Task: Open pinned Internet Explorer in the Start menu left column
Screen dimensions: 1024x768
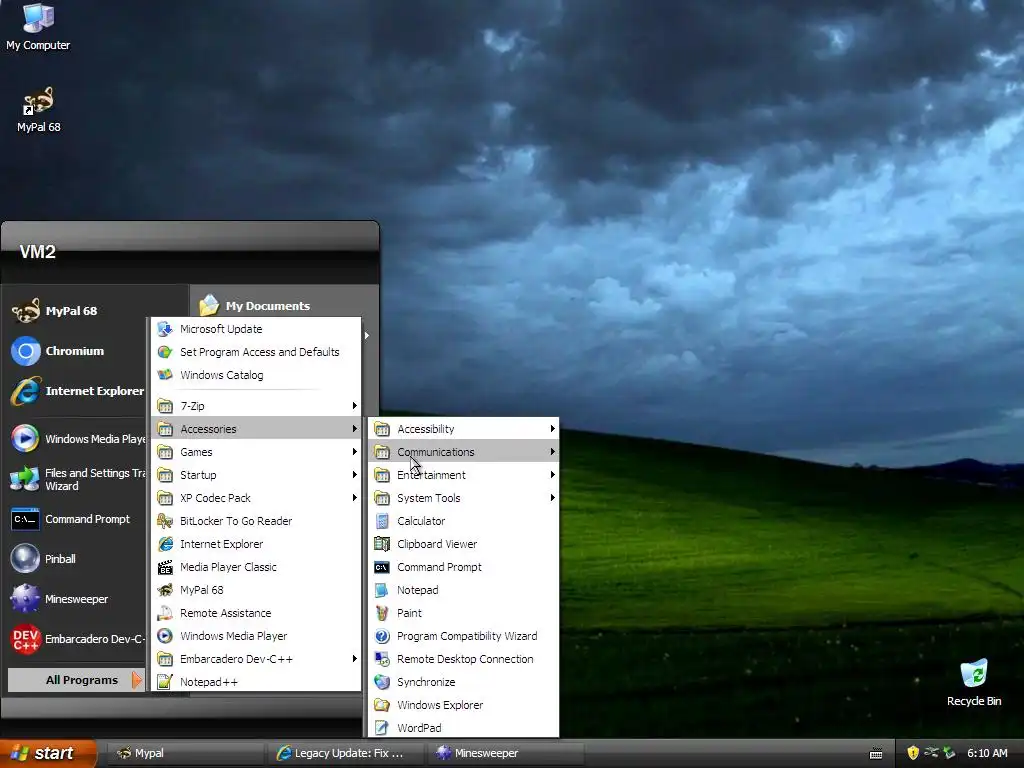Action: [75, 391]
